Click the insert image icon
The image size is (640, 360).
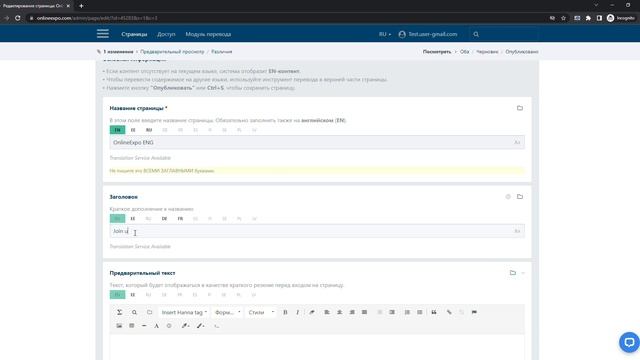click(119, 326)
